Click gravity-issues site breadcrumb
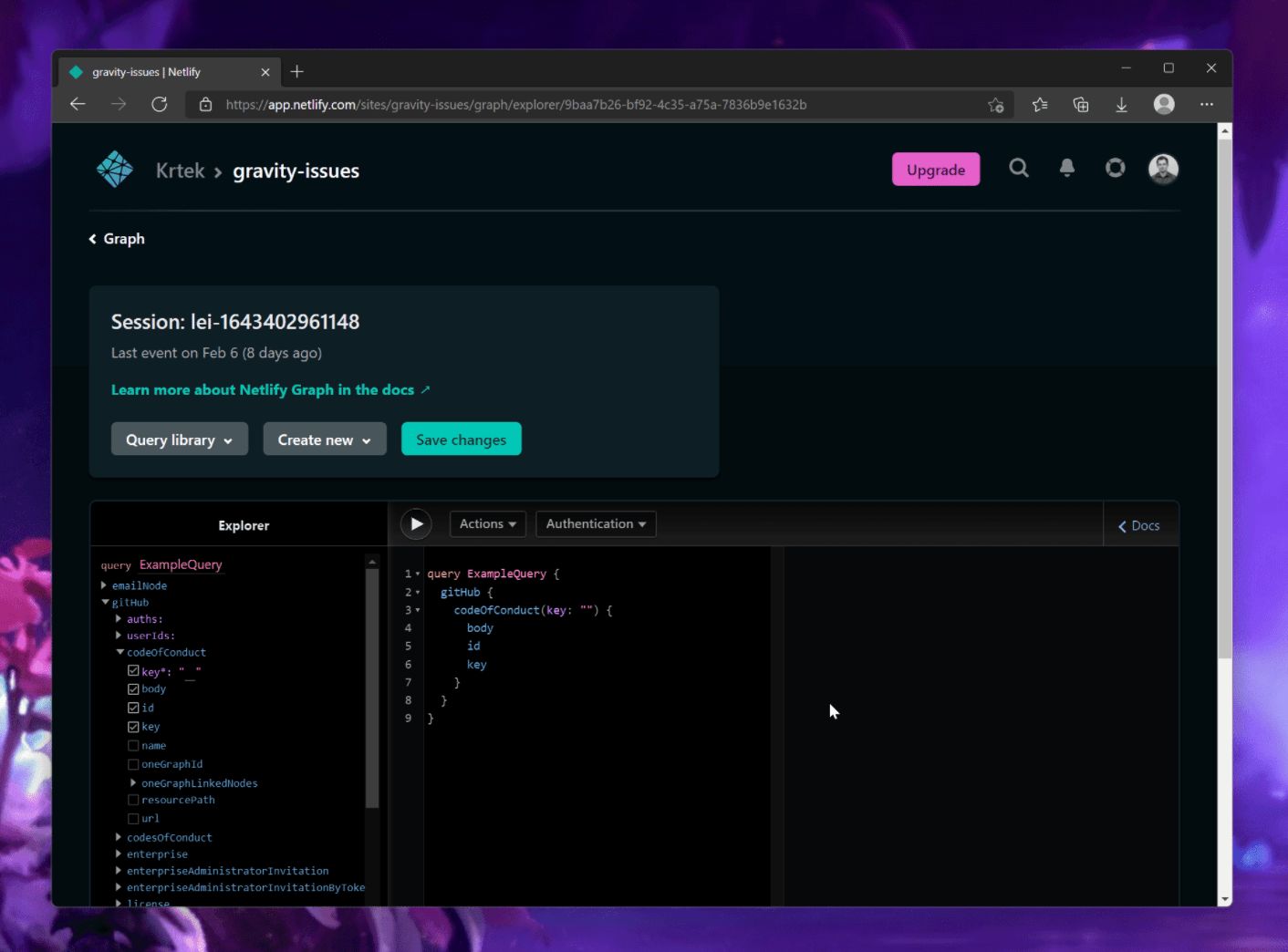1288x952 pixels. [x=296, y=171]
